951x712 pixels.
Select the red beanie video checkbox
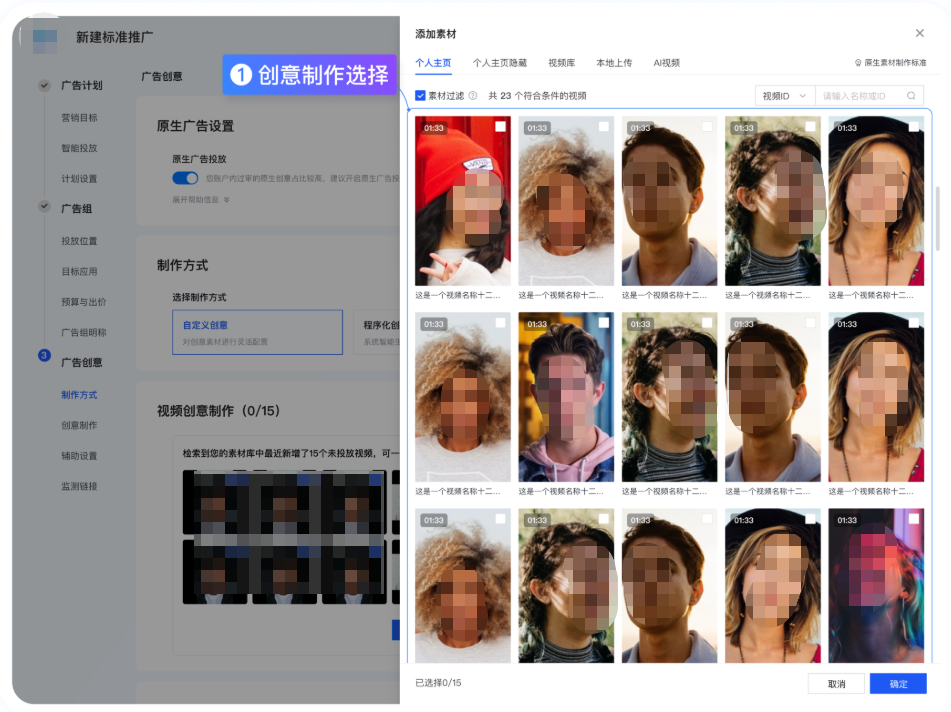point(500,127)
